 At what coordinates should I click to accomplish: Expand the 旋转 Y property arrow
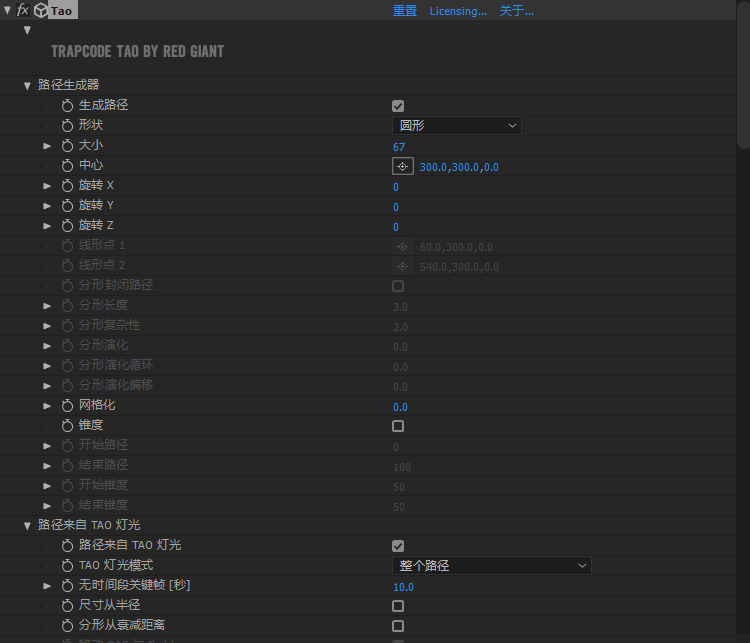coord(47,206)
